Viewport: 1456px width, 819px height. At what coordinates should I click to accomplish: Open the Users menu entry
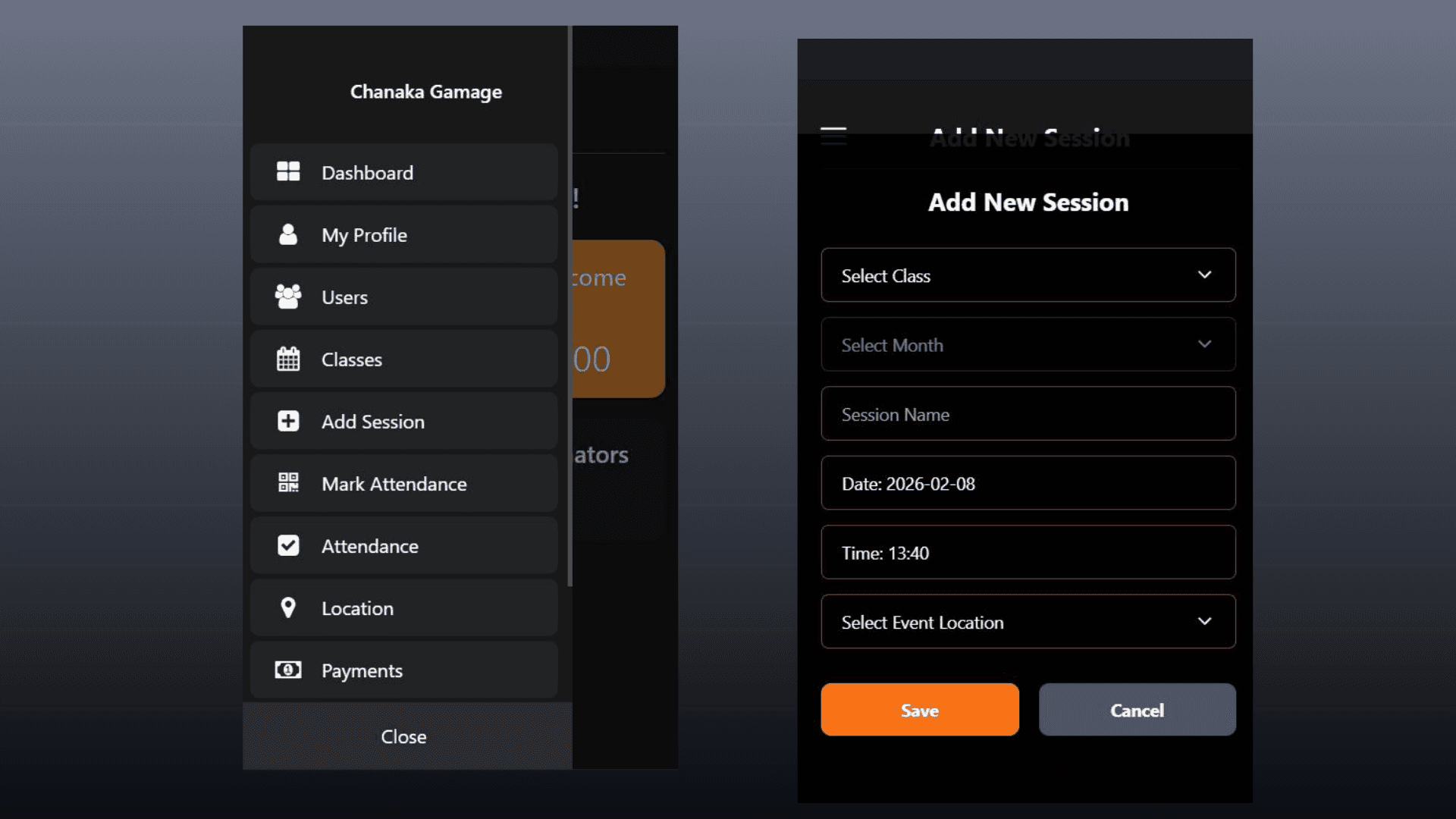(x=404, y=297)
